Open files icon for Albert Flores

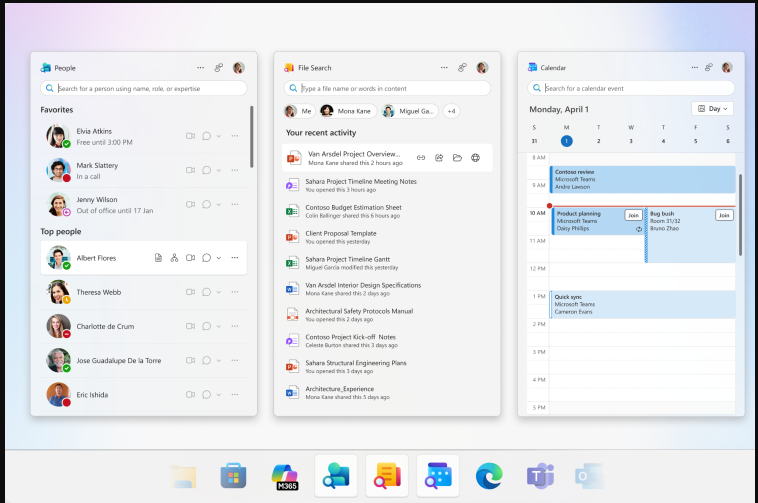[x=158, y=258]
